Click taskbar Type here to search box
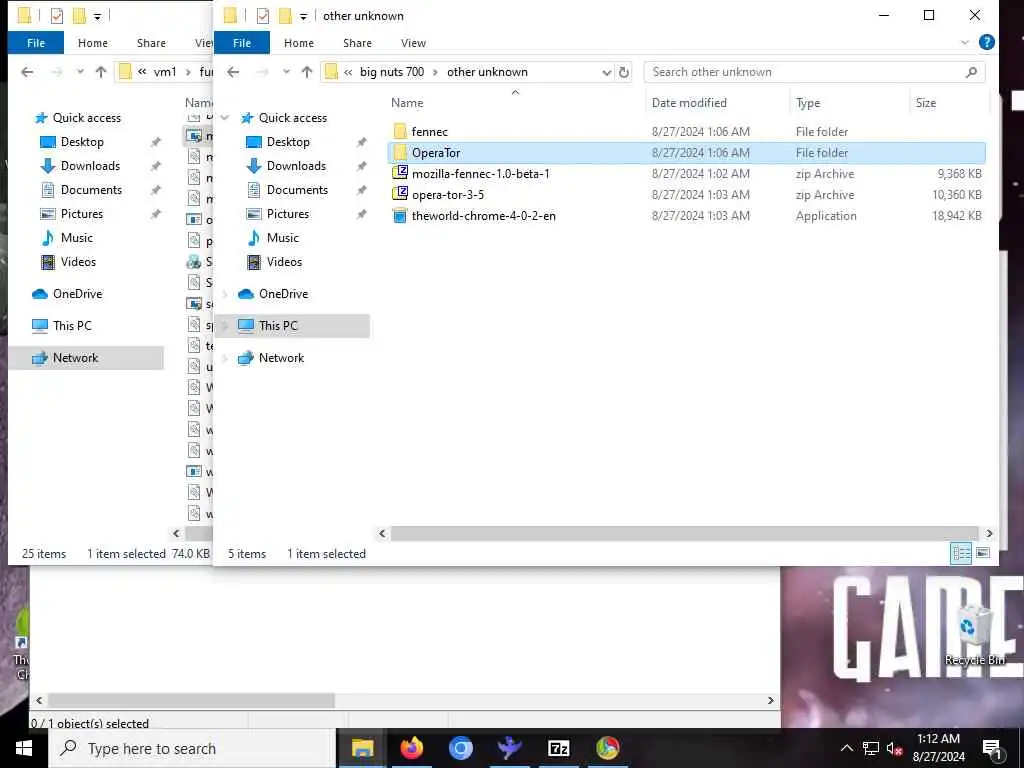The width and height of the screenshot is (1024, 768). coord(193,748)
